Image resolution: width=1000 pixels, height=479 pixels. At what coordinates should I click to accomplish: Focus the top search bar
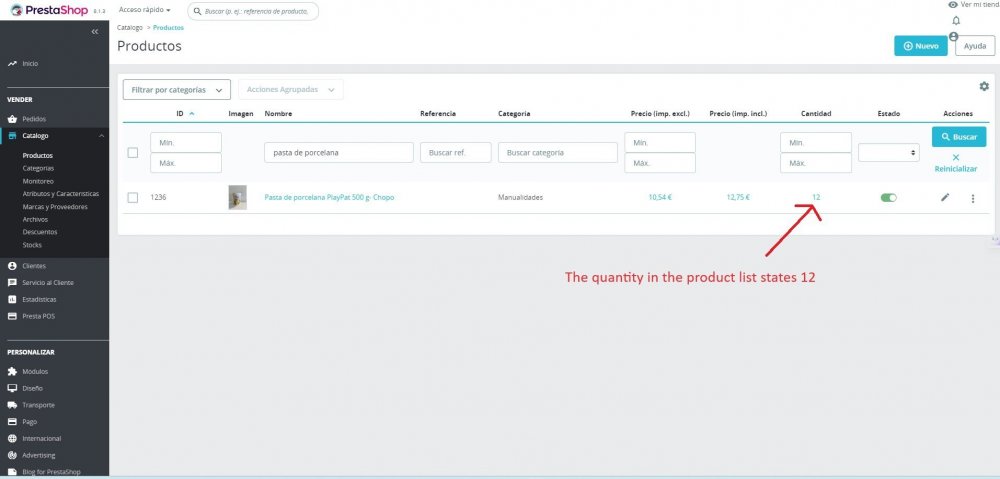[253, 11]
